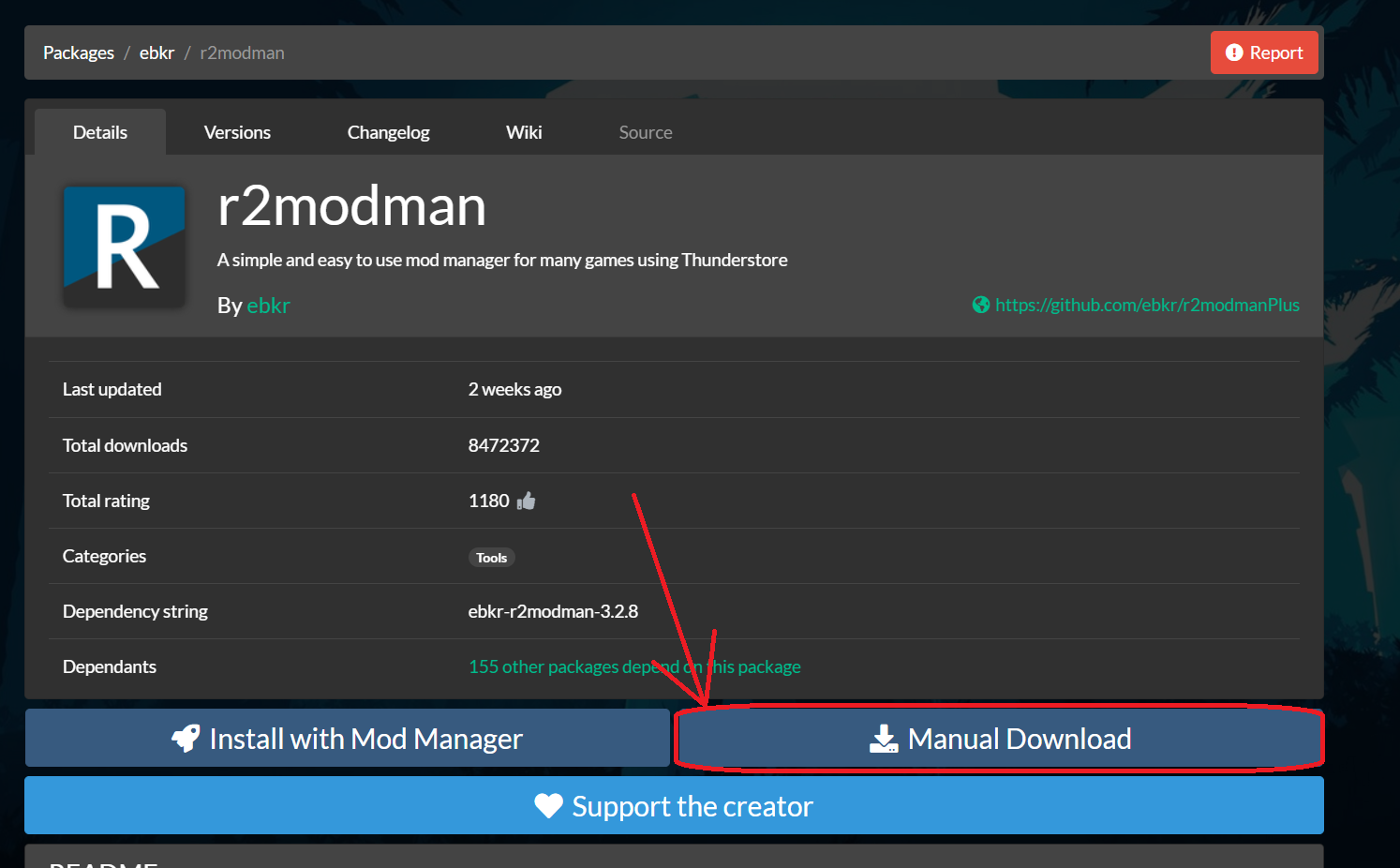
Task: Open the r2modmanPlus GitHub link
Action: [x=1147, y=305]
